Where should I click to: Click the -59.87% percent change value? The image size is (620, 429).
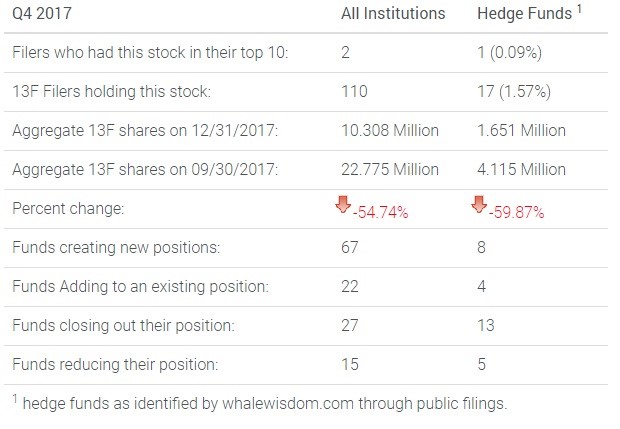point(513,211)
